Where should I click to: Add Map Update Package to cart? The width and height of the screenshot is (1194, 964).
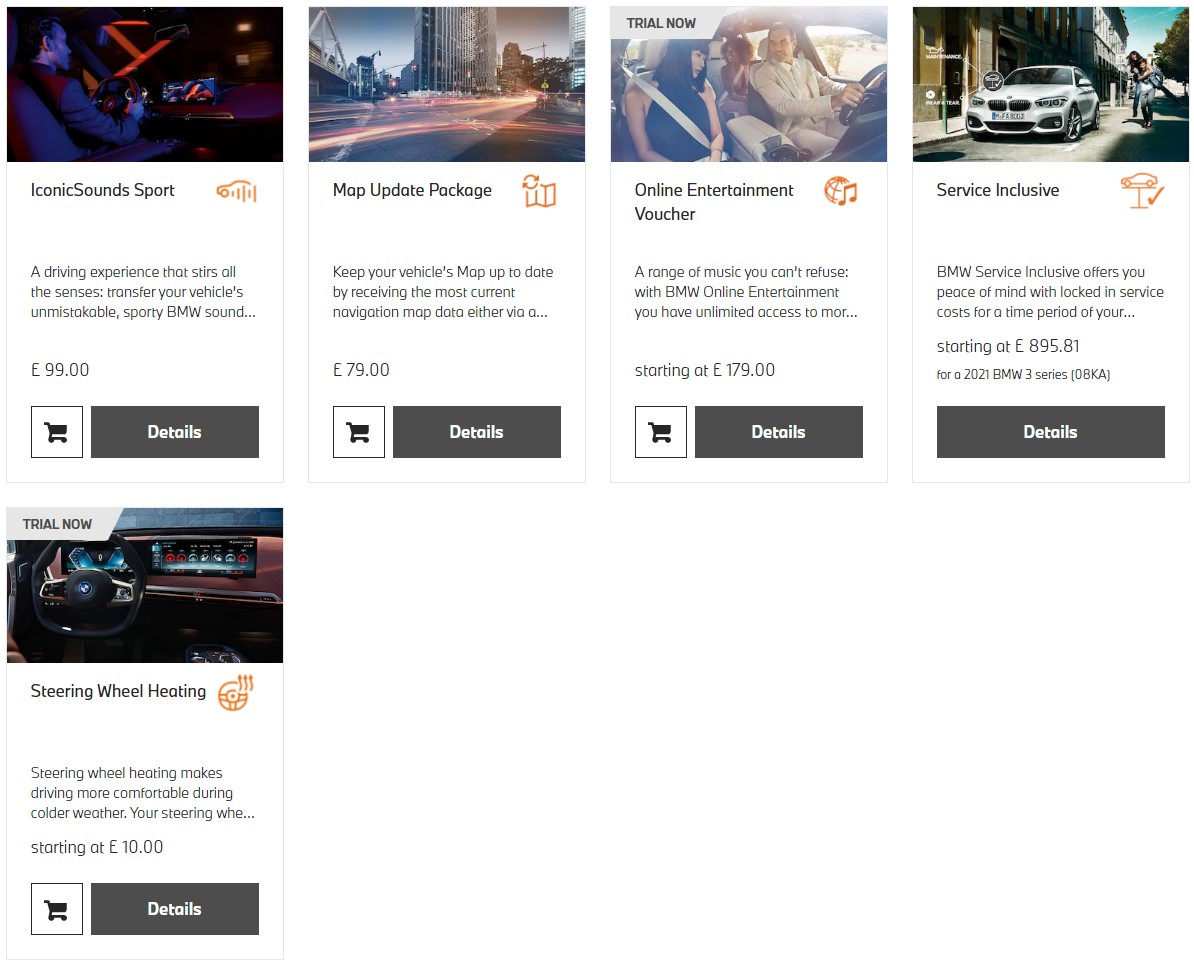(359, 432)
